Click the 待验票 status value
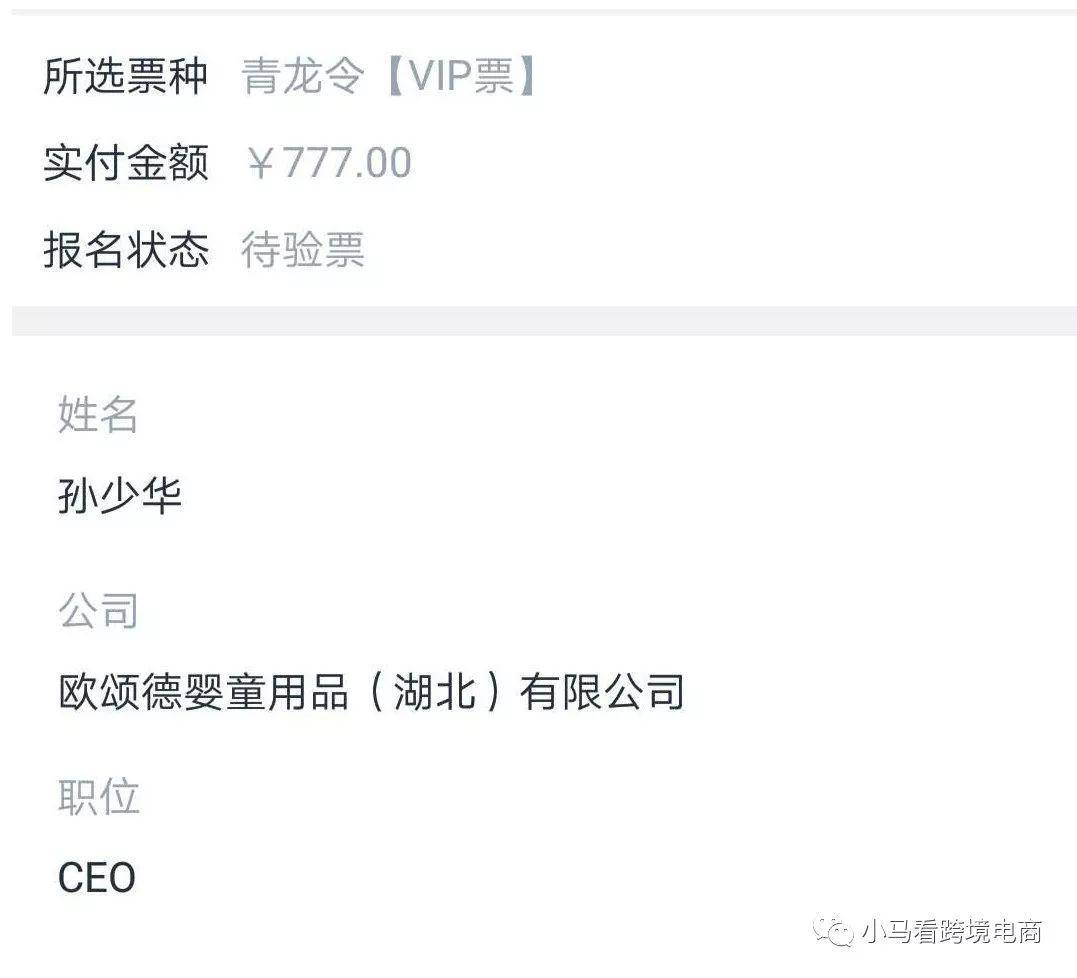The height and width of the screenshot is (978, 1077). (x=302, y=249)
